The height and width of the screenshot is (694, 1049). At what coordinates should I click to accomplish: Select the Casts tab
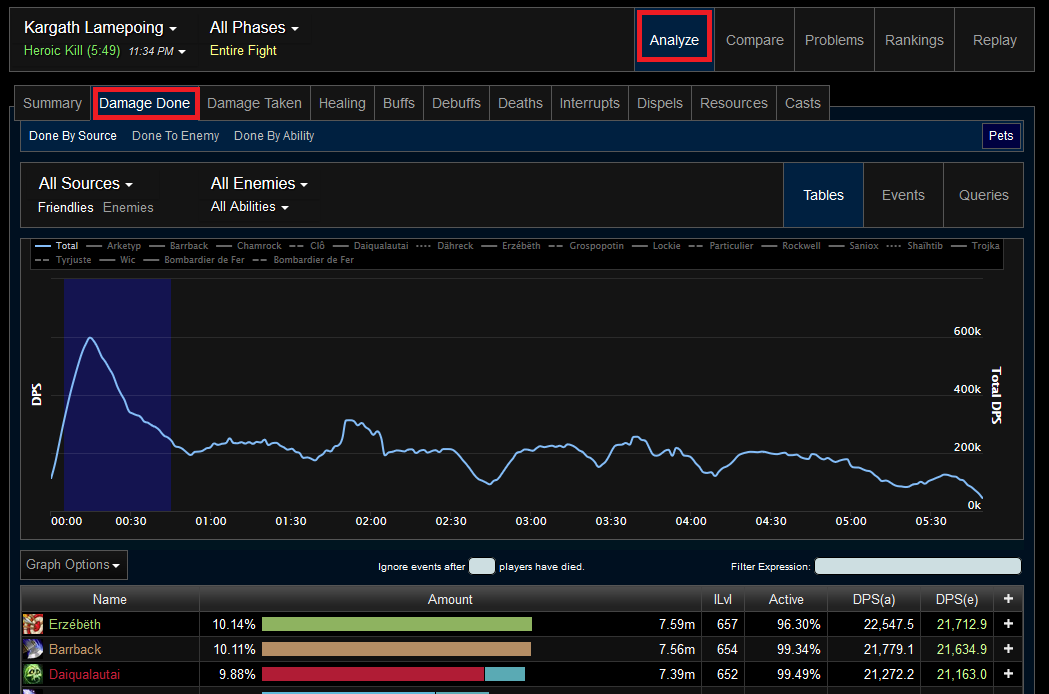coord(803,103)
